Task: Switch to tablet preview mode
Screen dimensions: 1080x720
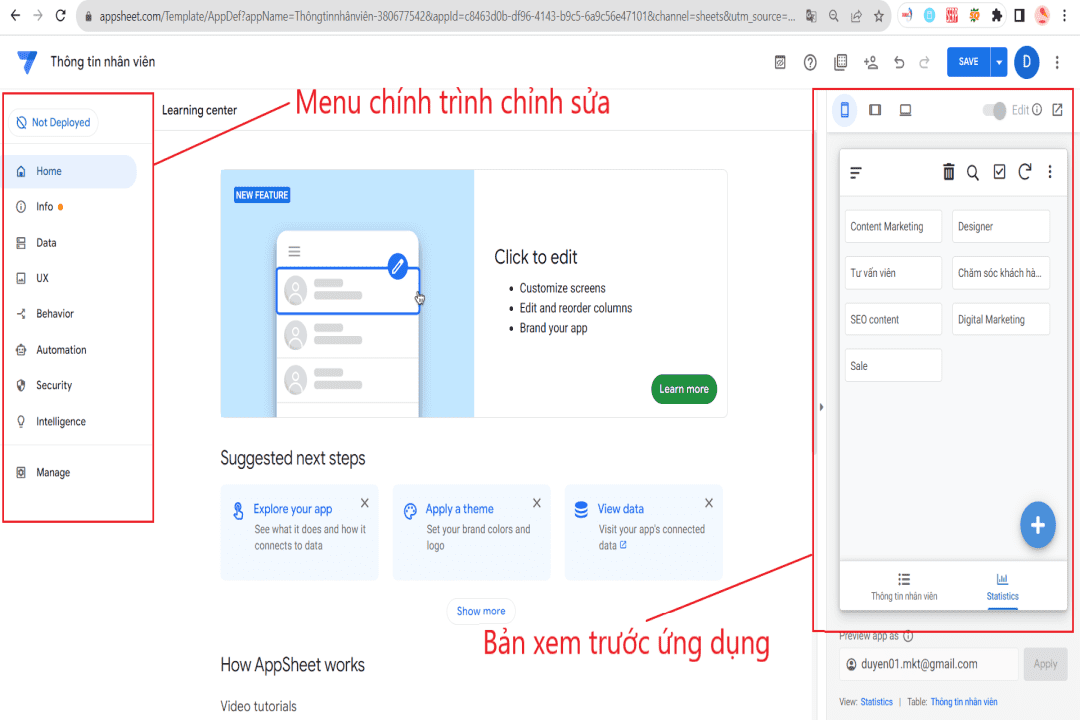Action: [875, 110]
